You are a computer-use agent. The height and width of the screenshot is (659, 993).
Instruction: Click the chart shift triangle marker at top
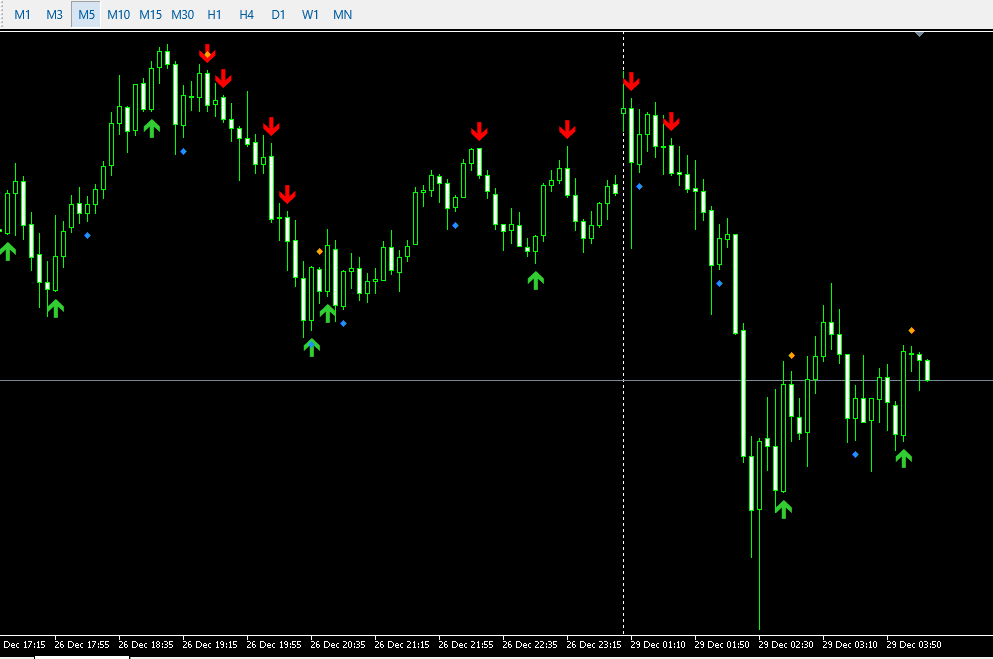pyautogui.click(x=920, y=34)
